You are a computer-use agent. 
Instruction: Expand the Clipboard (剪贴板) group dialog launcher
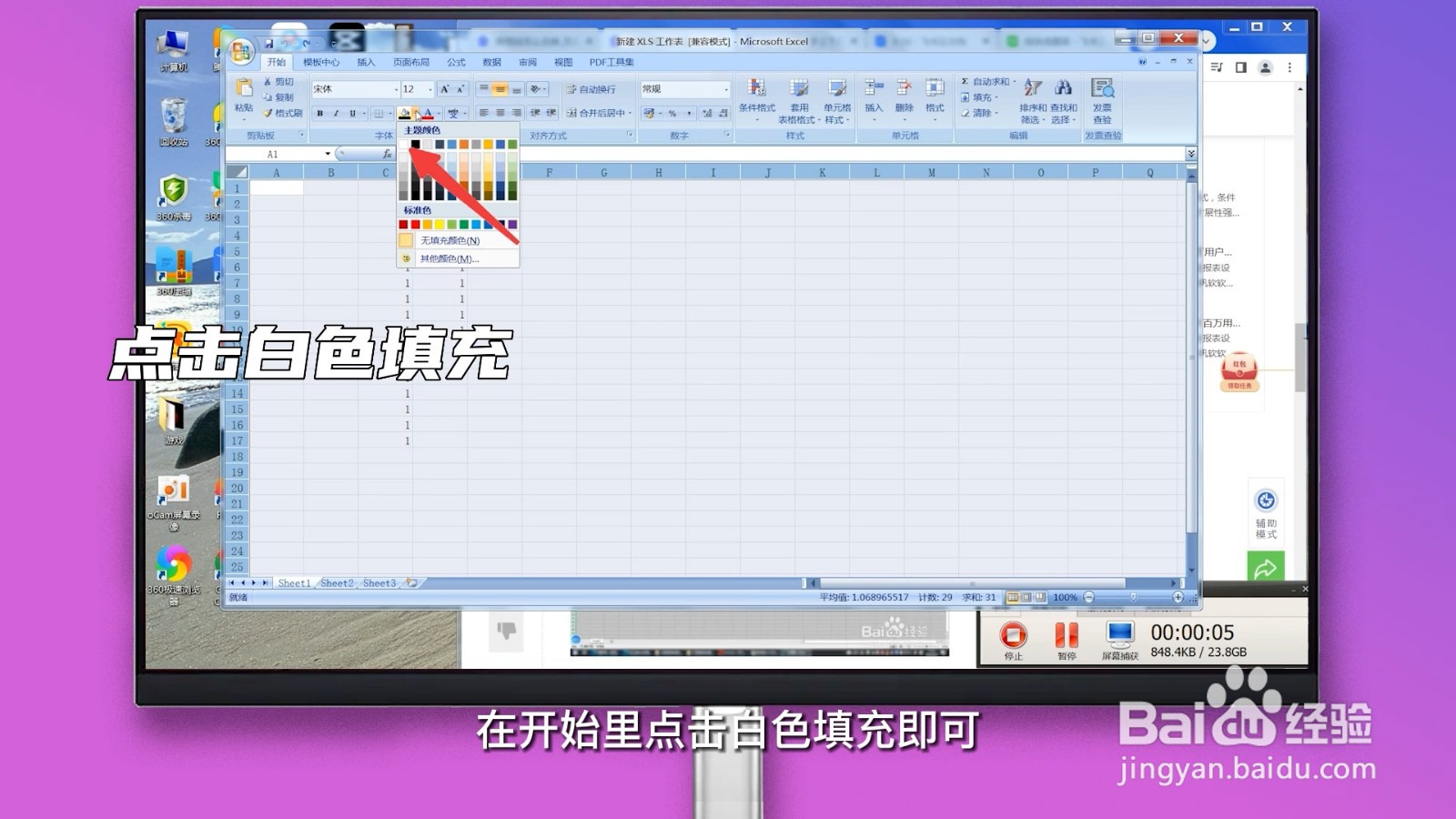point(302,135)
